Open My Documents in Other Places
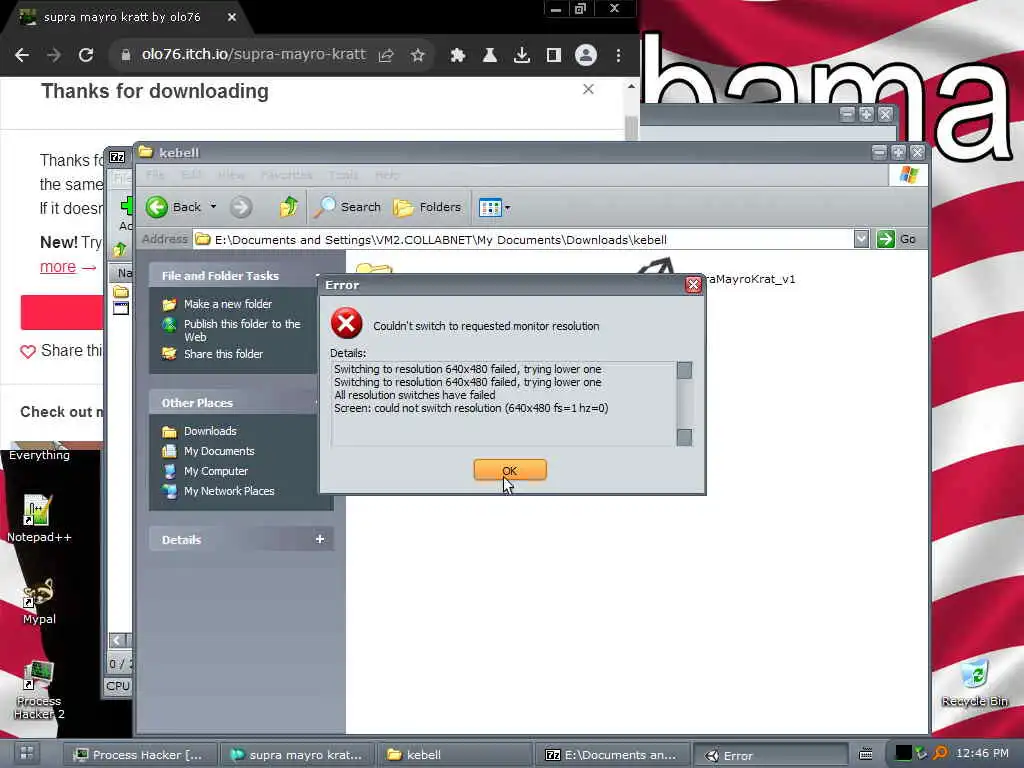1024x768 pixels. point(219,451)
